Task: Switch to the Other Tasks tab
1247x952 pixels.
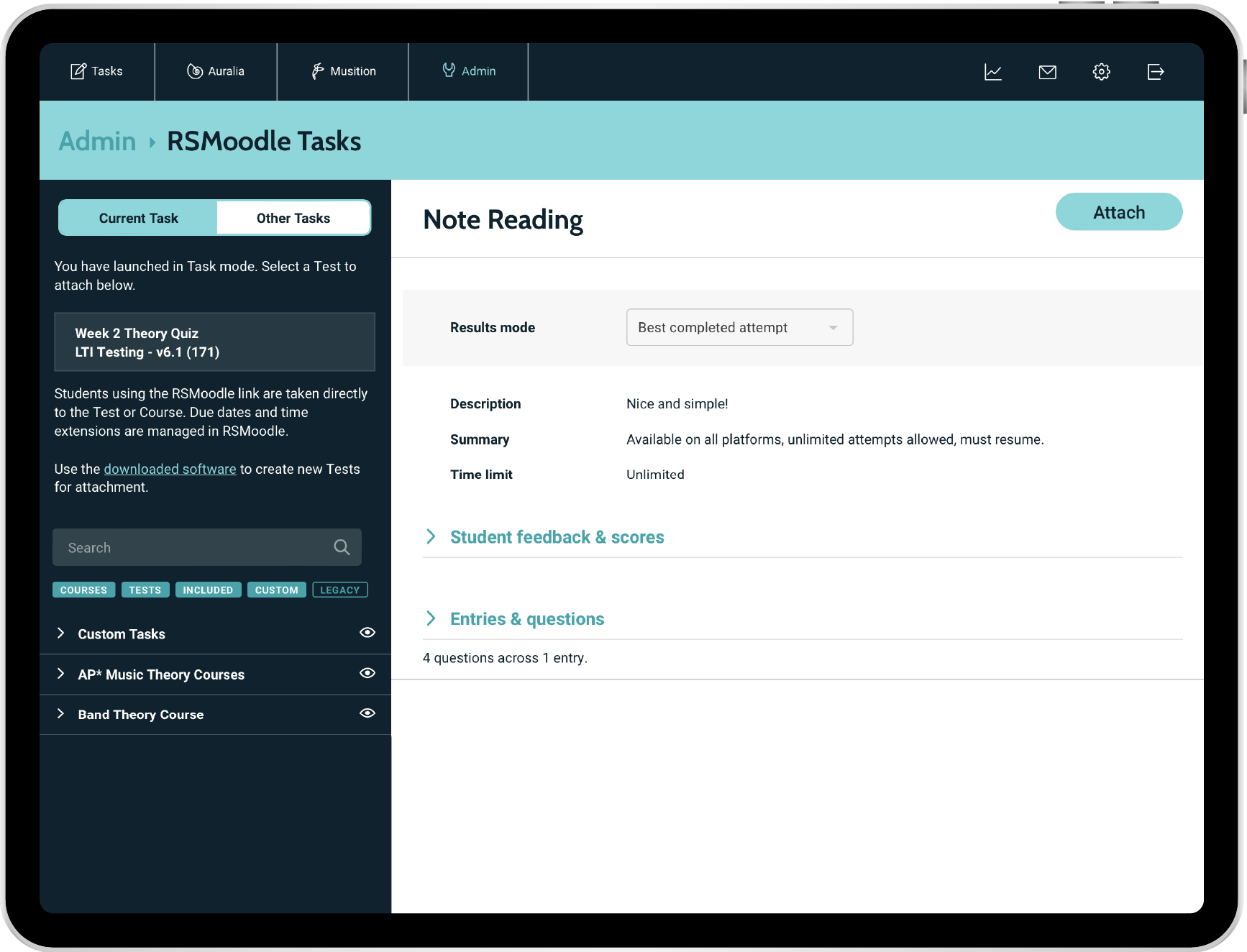Action: coord(293,218)
